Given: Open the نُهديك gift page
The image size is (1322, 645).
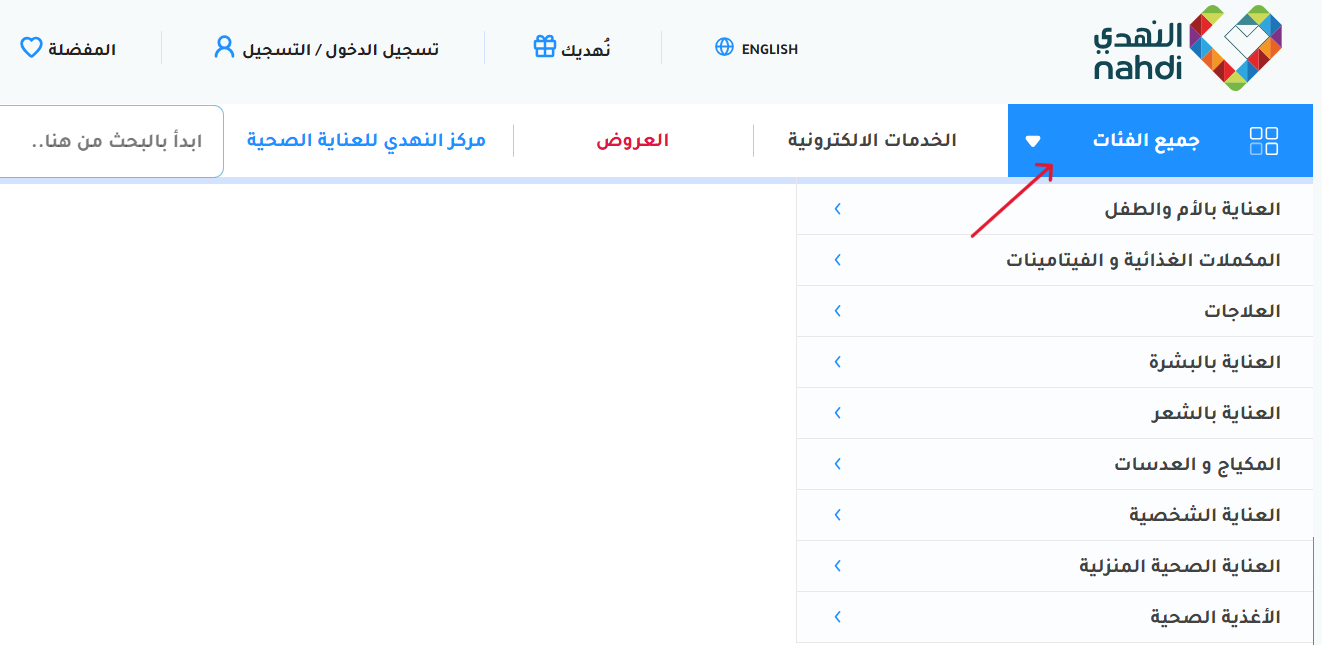Looking at the screenshot, I should click(586, 48).
